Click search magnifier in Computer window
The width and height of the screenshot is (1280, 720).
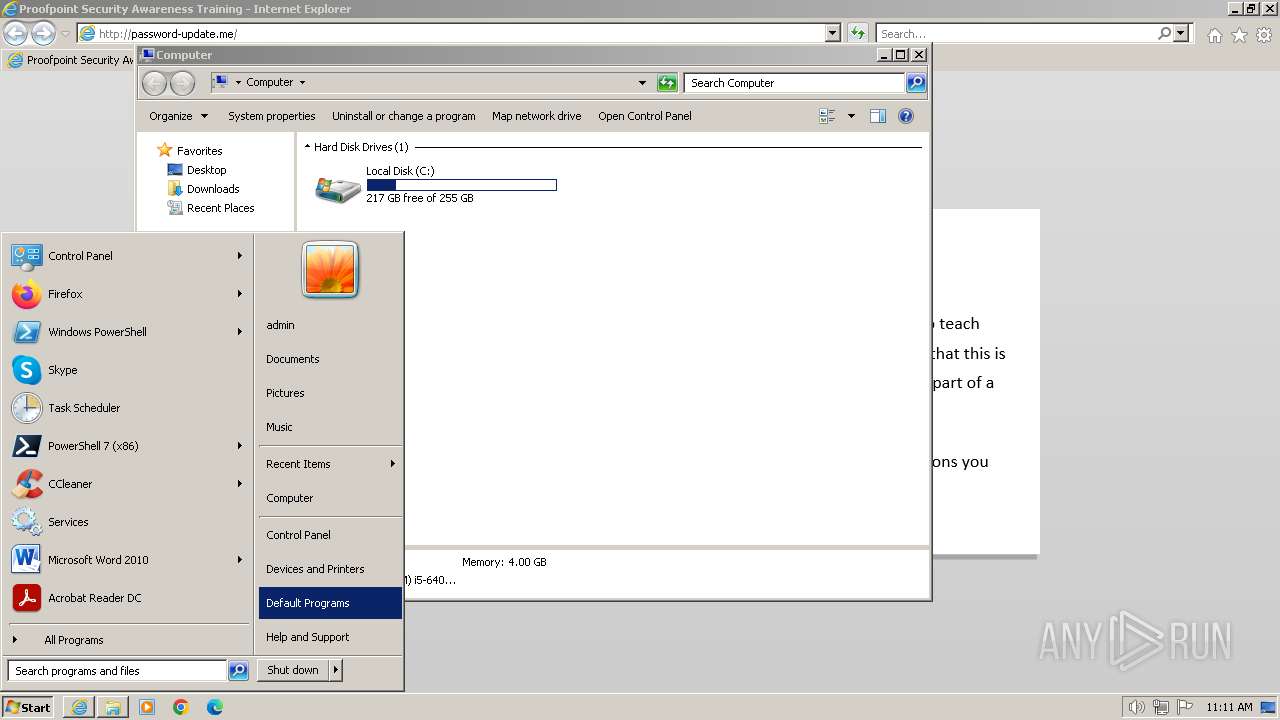[x=916, y=83]
